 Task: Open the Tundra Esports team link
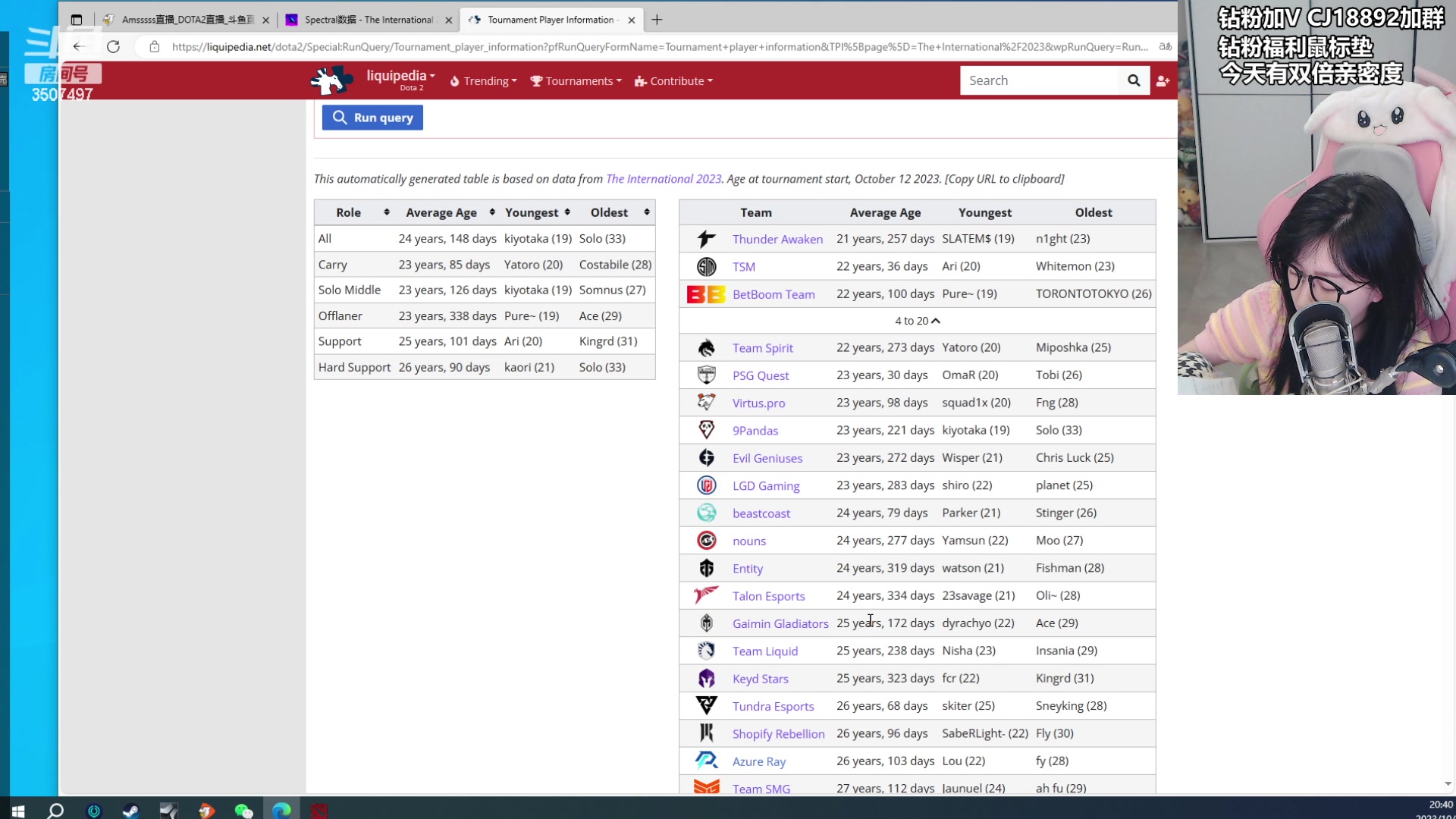pos(773,706)
